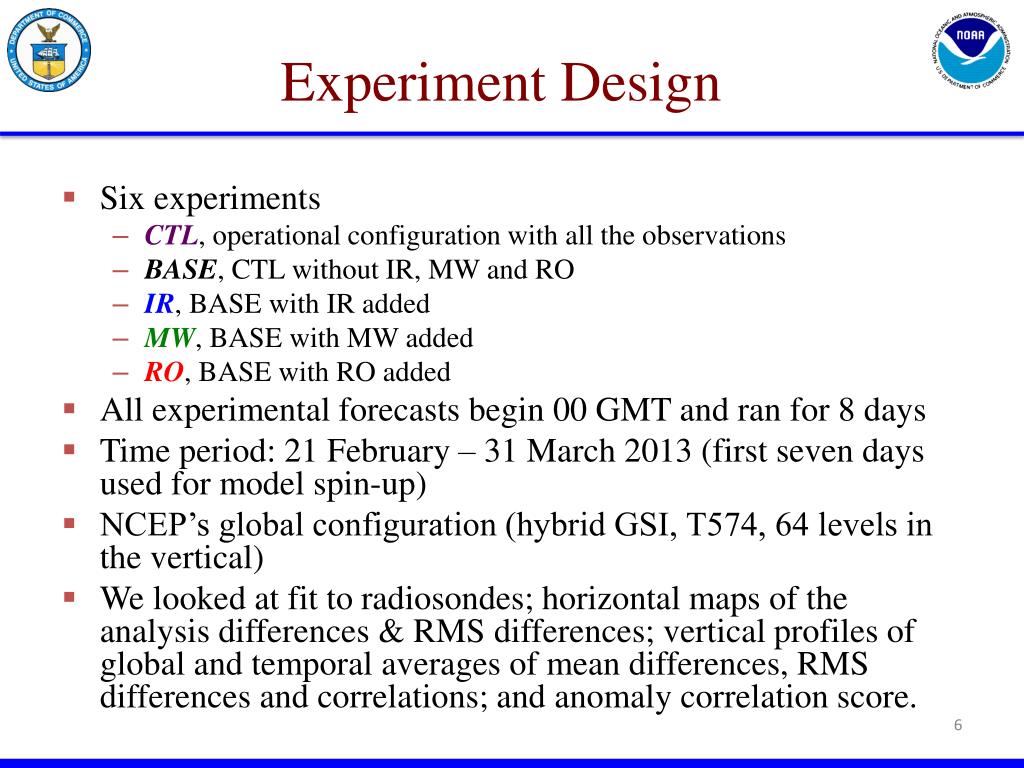
Task: Click "analysis differences & RMS differences" line
Action: coord(507,632)
